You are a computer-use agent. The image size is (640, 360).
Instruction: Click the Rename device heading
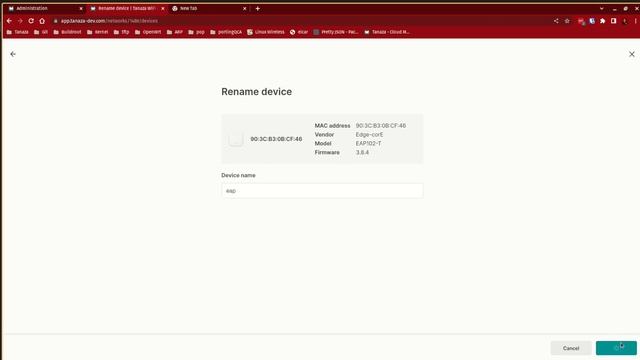click(x=256, y=92)
